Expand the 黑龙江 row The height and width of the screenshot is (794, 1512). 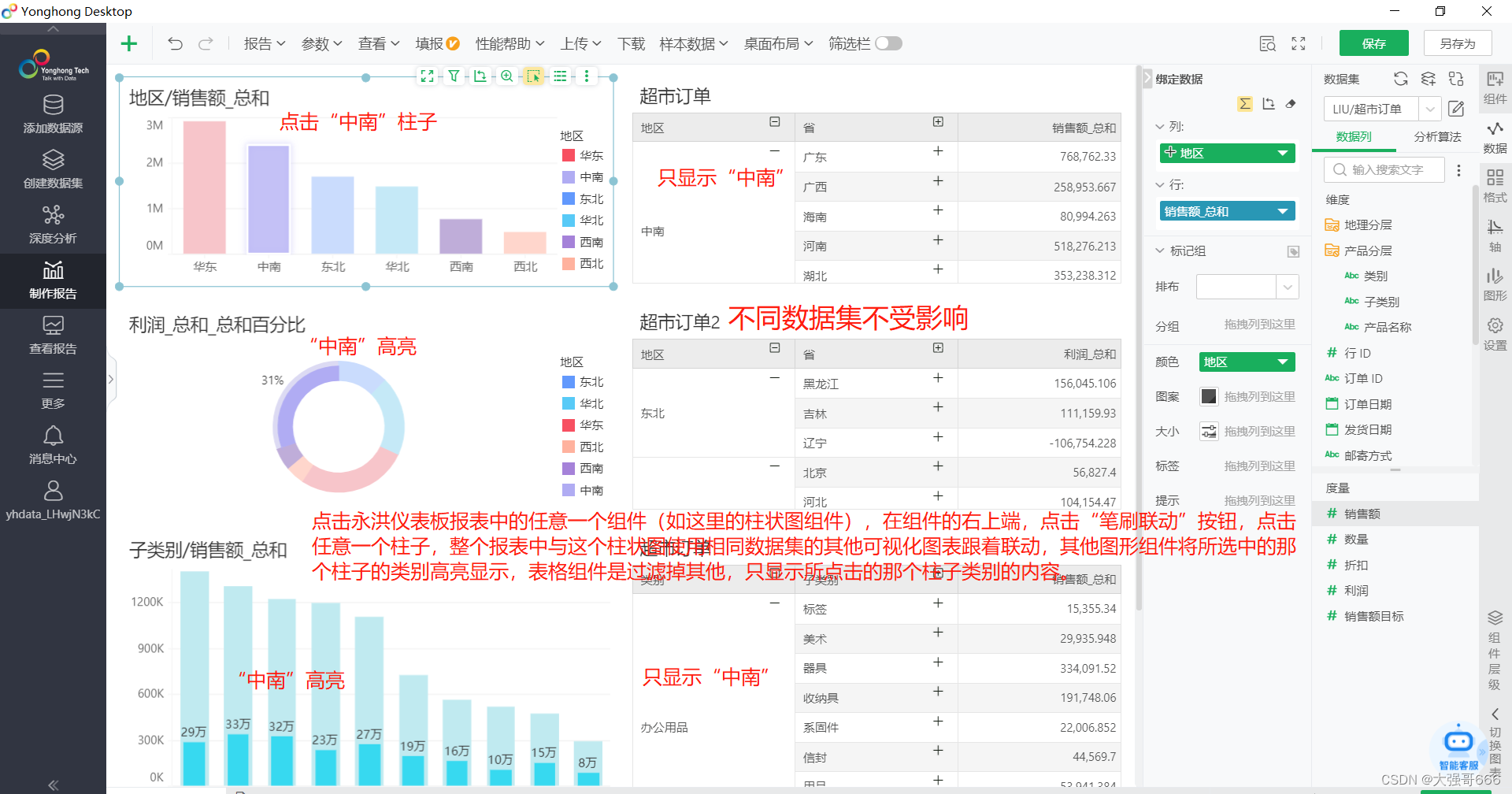coord(938,378)
